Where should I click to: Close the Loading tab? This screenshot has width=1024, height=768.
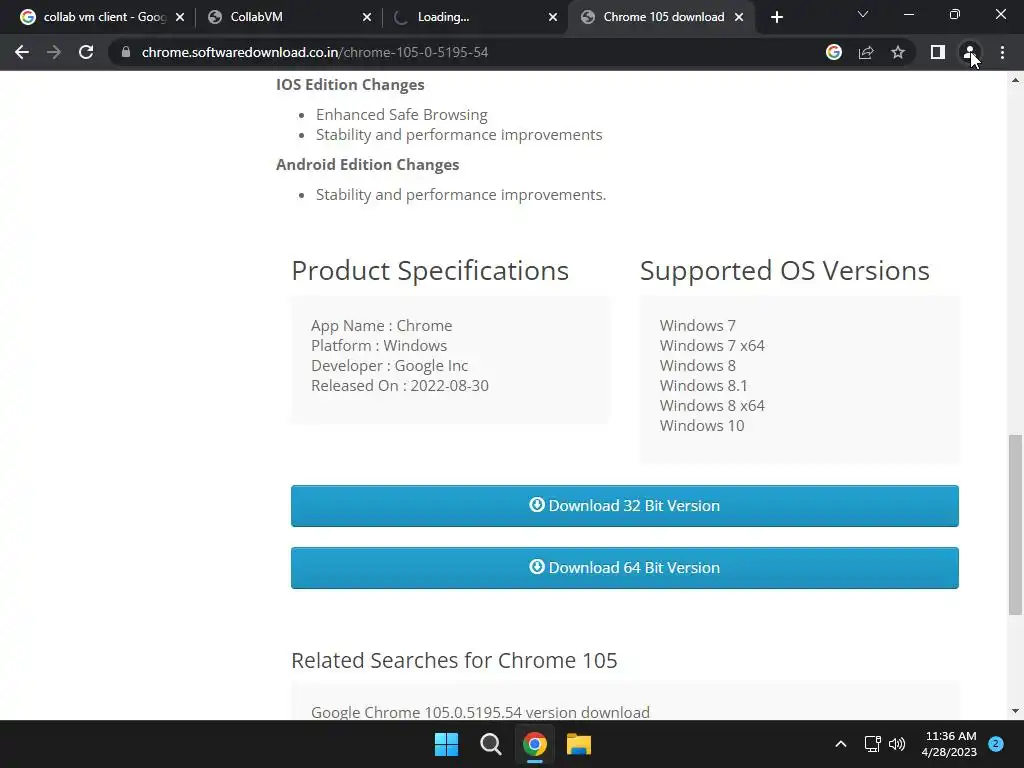point(553,17)
